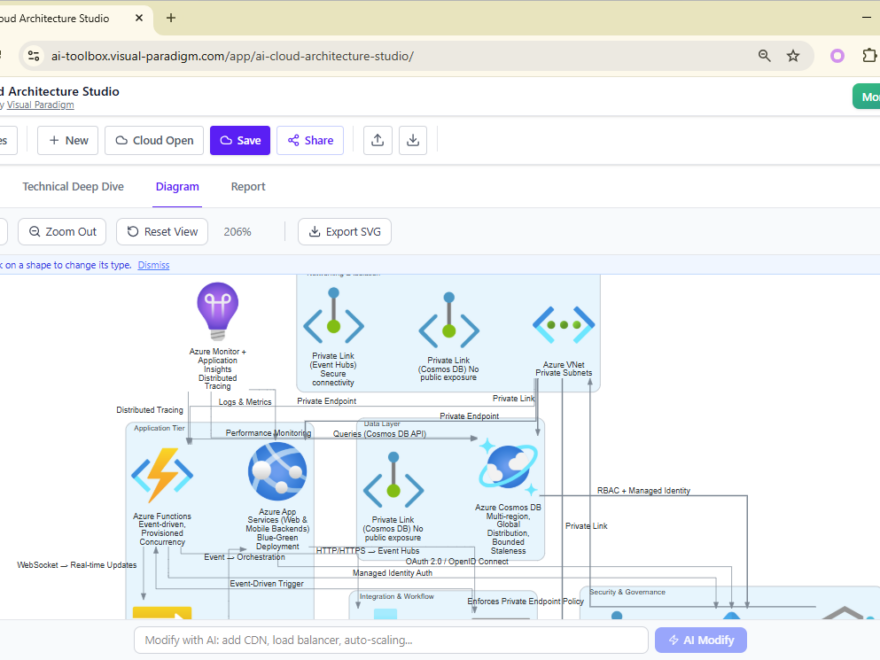Click the AI Modify button
880x660 pixels.
tap(700, 640)
